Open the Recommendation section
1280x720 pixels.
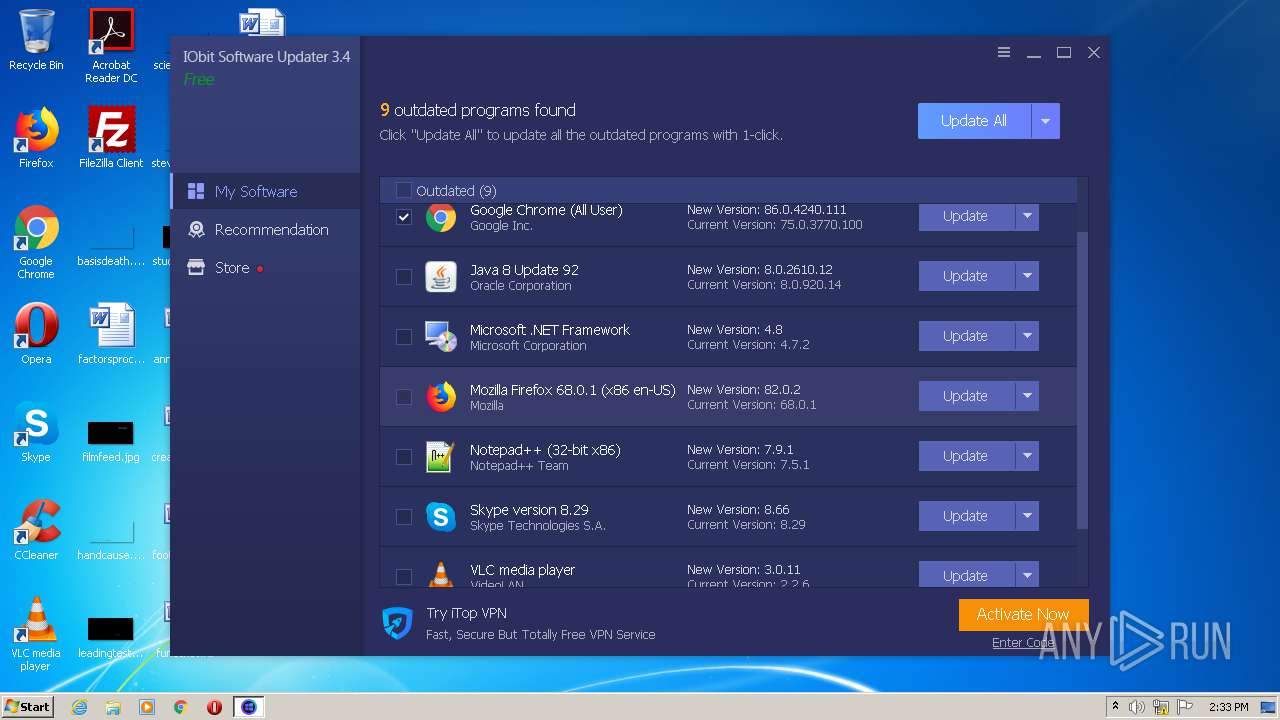coord(265,229)
